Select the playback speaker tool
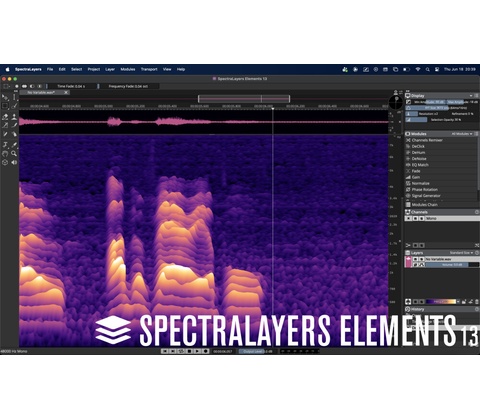The height and width of the screenshot is (420, 480). [14, 162]
